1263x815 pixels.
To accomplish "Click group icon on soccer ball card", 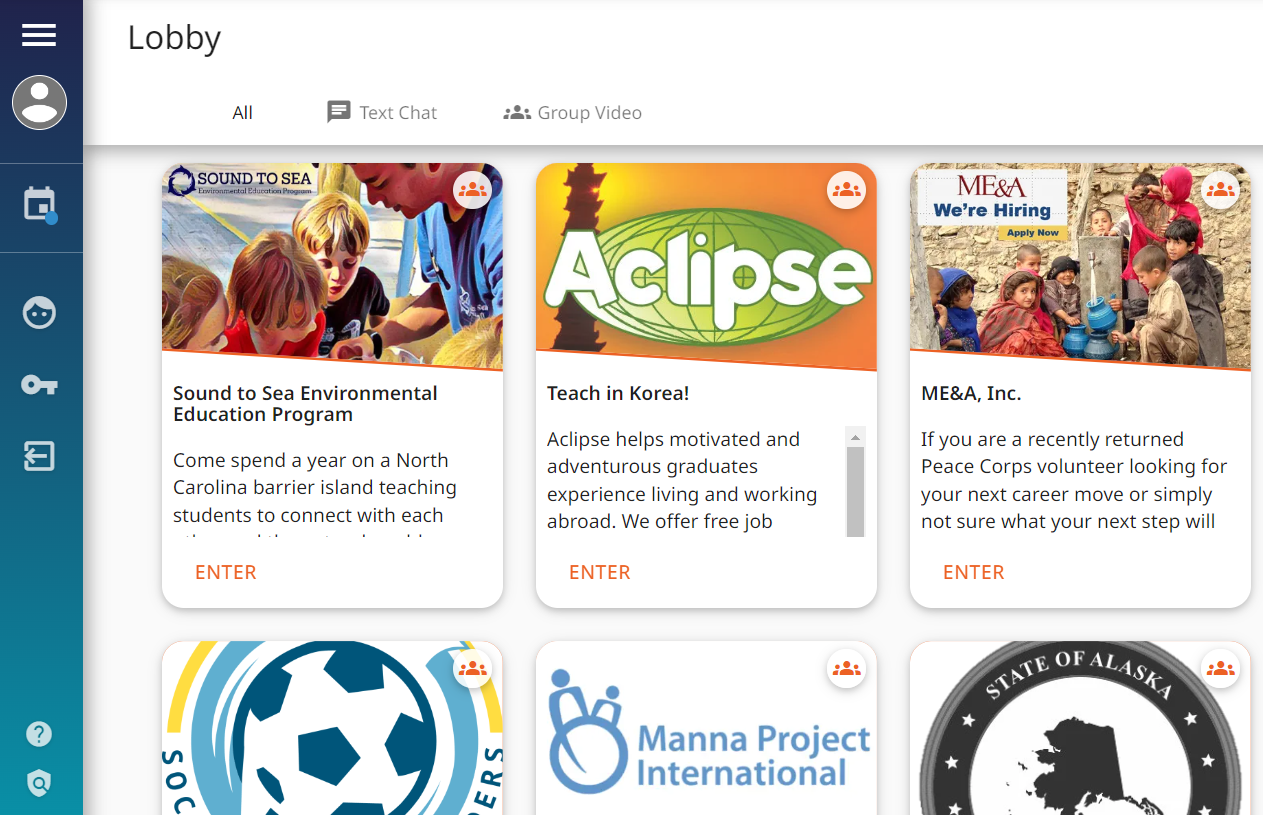I will coord(472,669).
